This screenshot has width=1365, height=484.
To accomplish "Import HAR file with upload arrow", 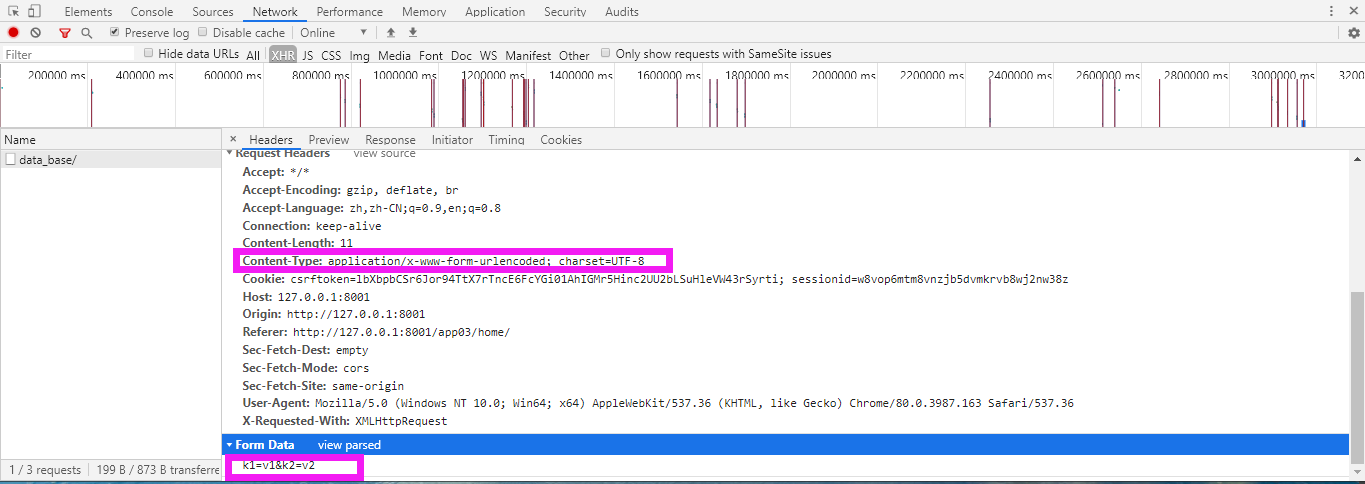I will point(391,33).
